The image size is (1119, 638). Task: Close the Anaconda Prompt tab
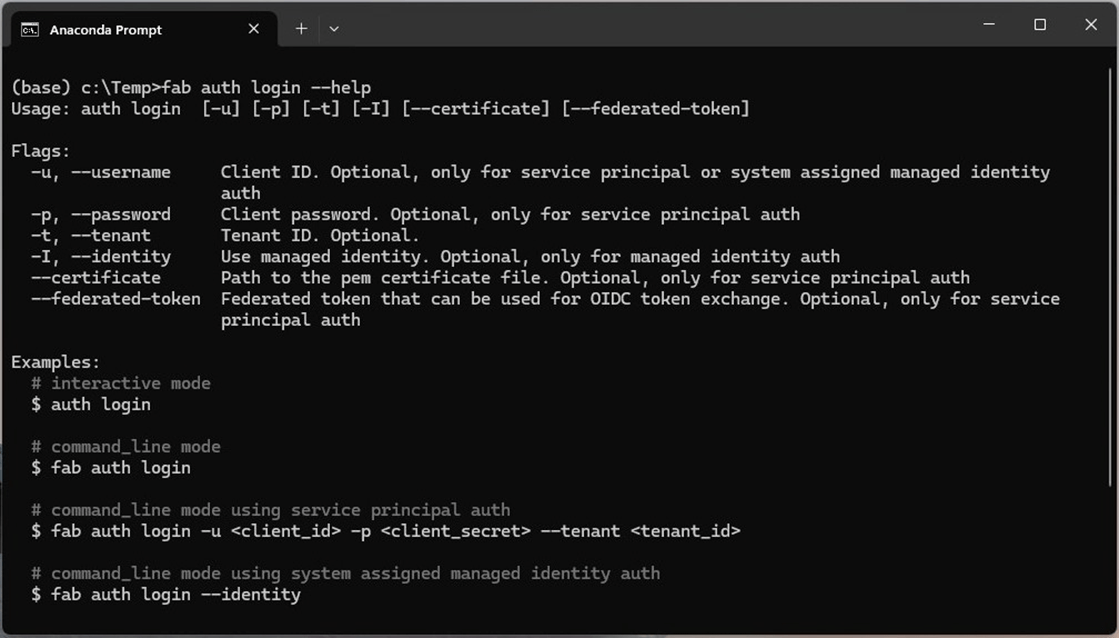coord(254,29)
